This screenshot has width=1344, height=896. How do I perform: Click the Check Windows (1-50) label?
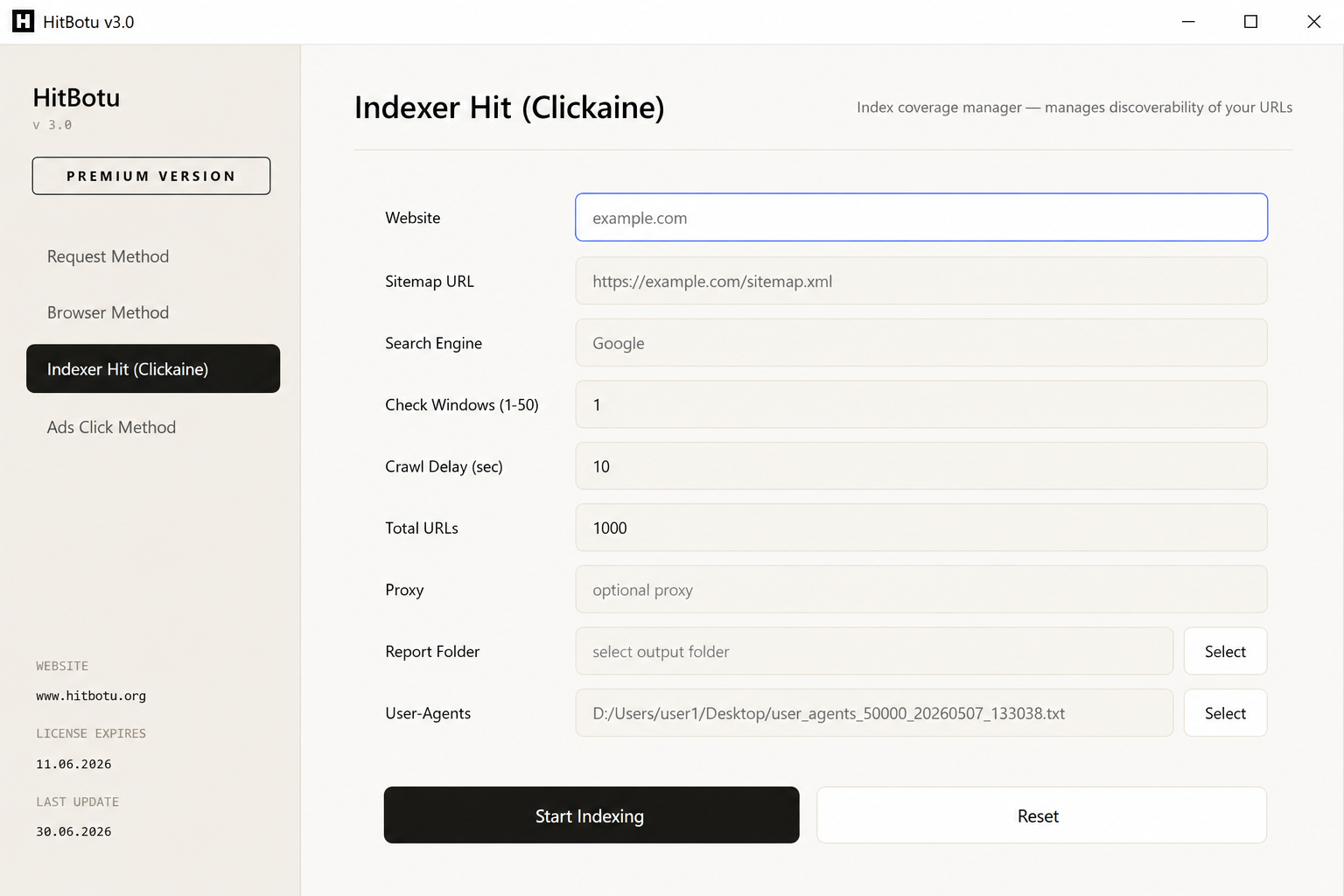pos(462,405)
